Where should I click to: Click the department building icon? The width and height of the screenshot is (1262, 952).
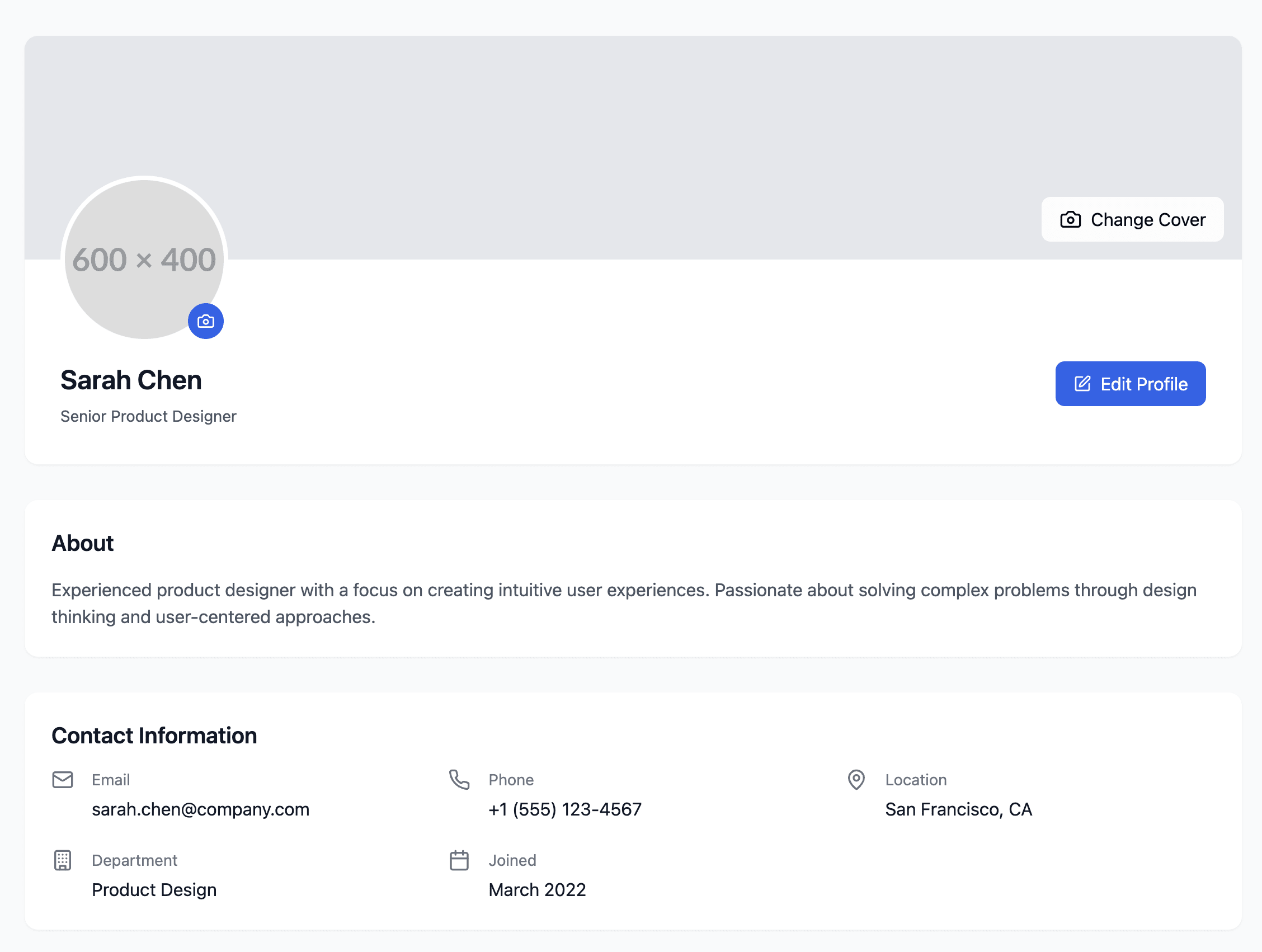[63, 860]
